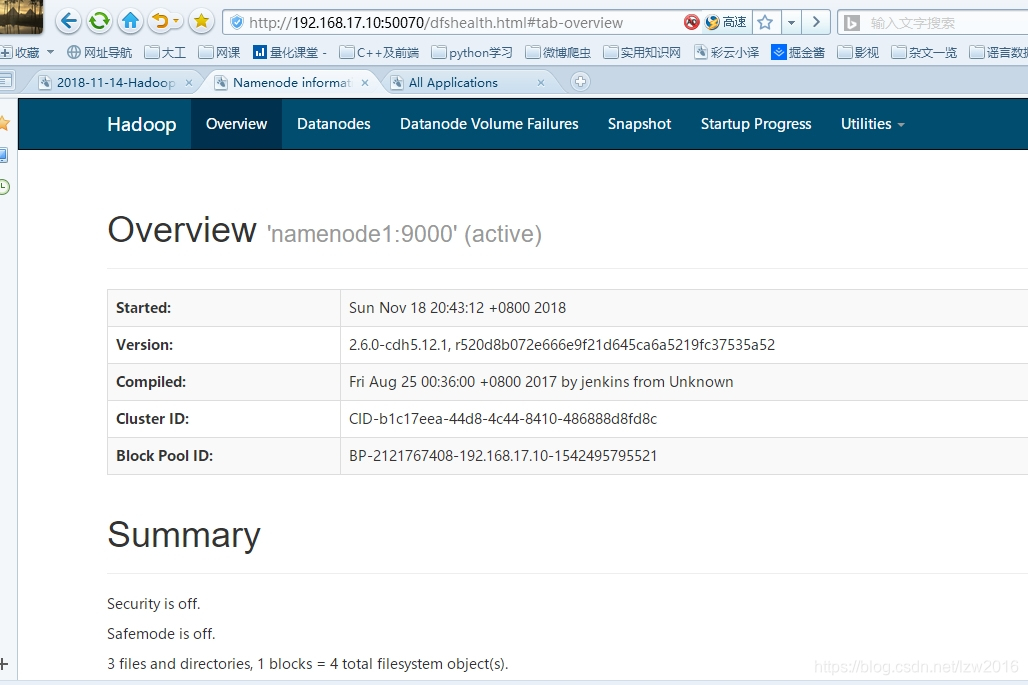Open the 杂文一览 bookmark folder

925,52
